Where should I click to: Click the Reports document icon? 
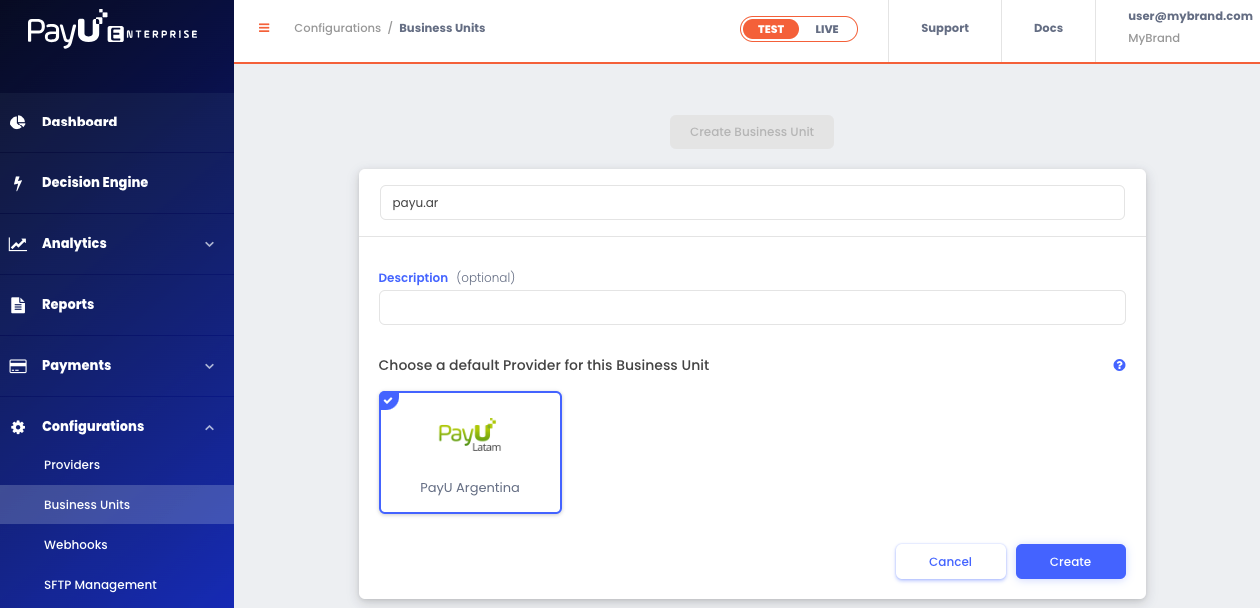point(18,305)
